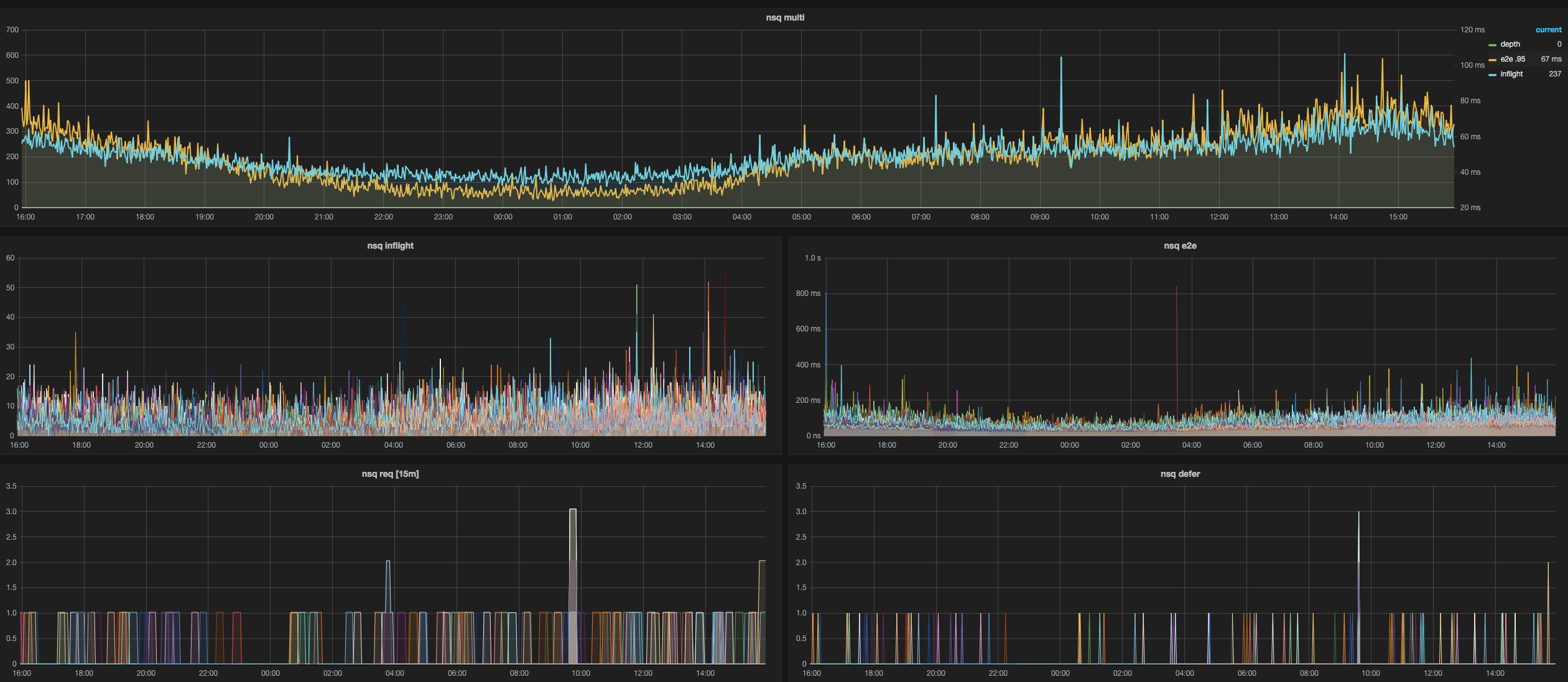Click the 3.0 peak in nsq req graph

coord(573,510)
